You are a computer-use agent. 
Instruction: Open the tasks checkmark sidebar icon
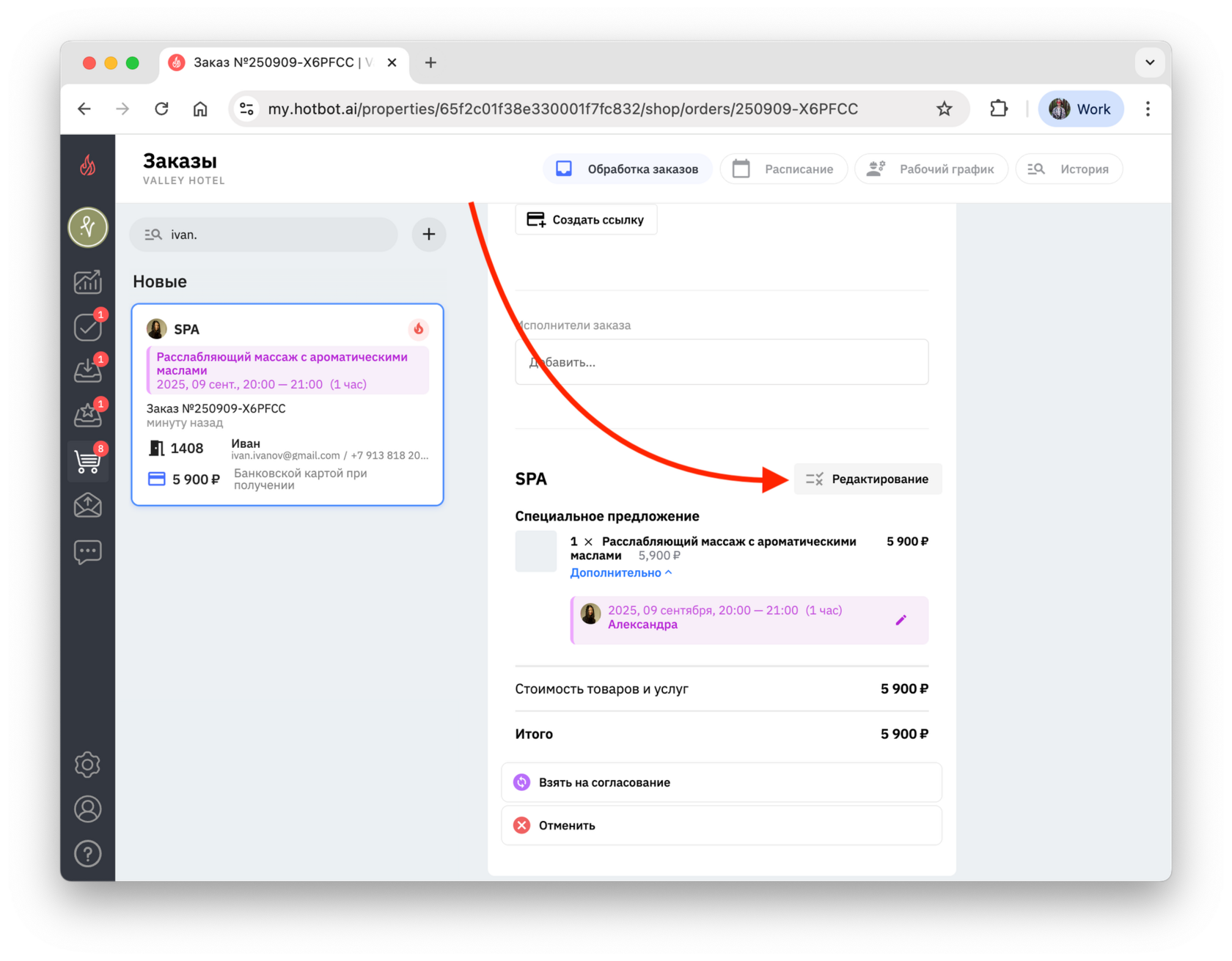[x=88, y=326]
